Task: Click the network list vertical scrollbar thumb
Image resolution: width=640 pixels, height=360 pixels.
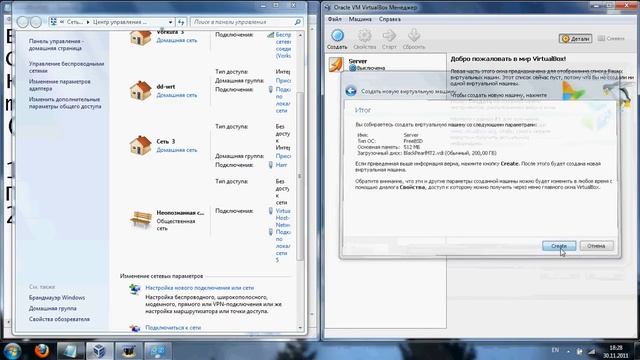Action: [300, 176]
